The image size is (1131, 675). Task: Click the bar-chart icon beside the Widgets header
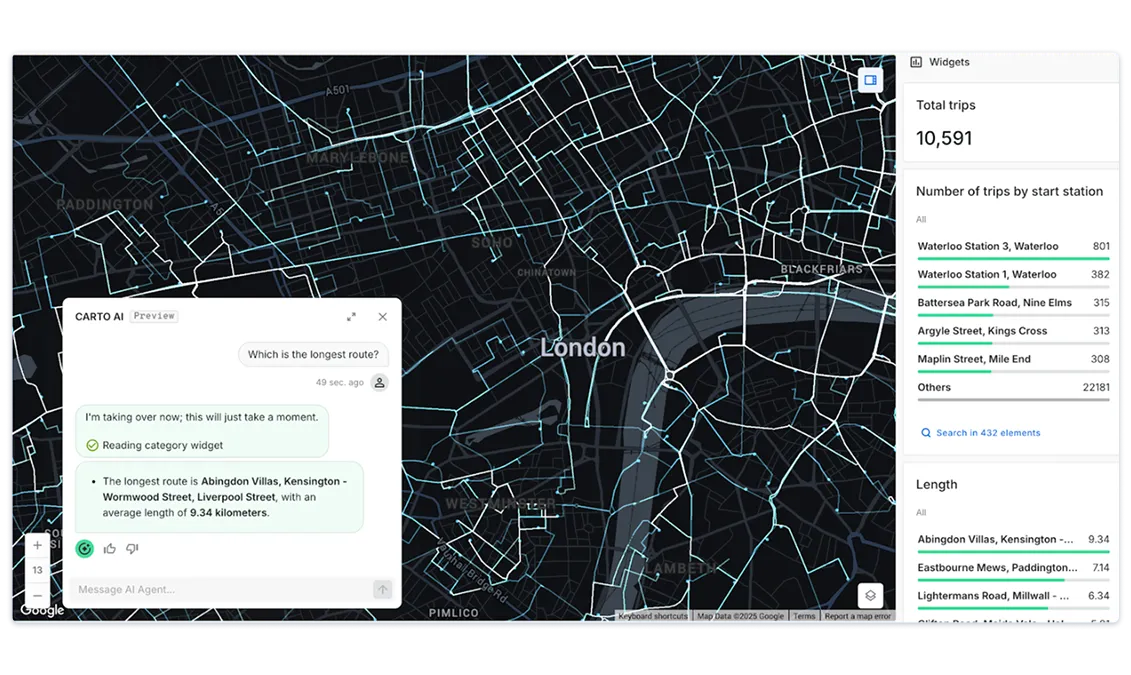[x=915, y=61]
